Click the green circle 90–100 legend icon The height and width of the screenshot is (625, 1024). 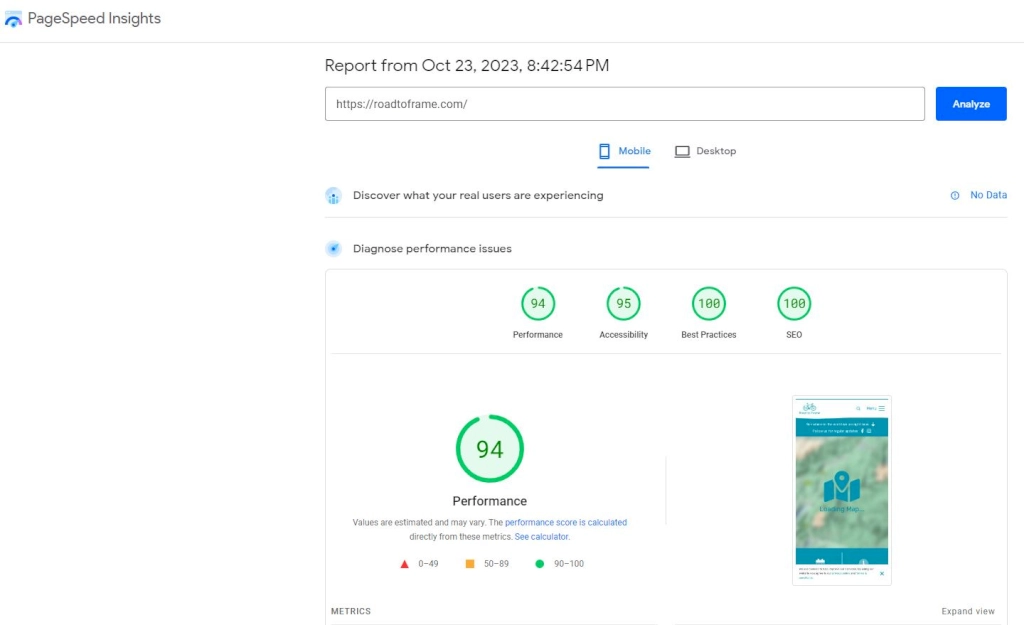pos(539,564)
